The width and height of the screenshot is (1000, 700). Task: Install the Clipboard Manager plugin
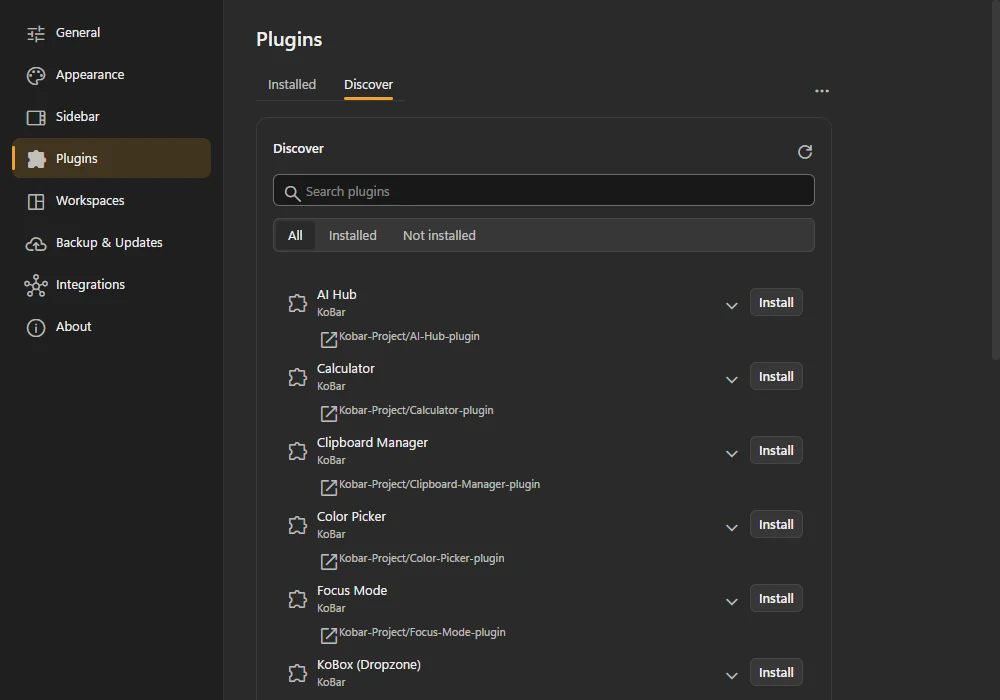tap(776, 450)
